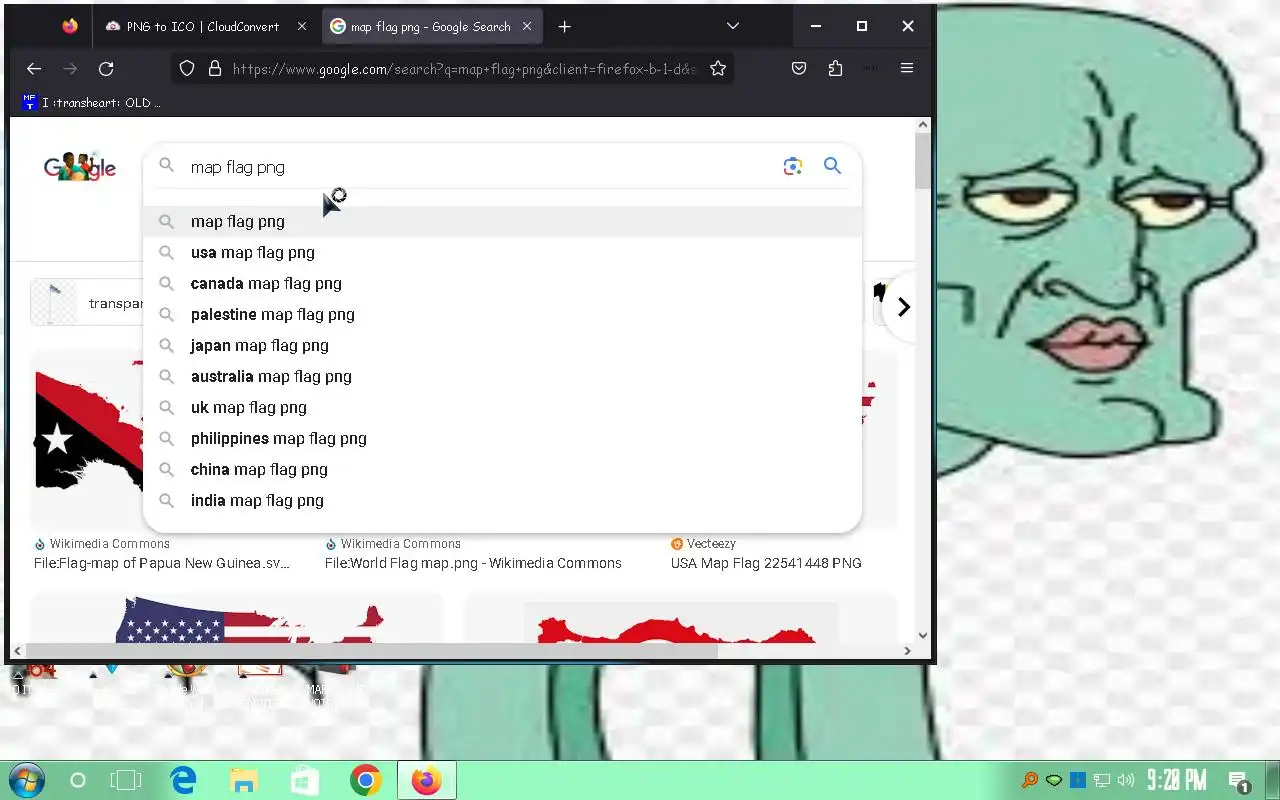This screenshot has height=800, width=1280.
Task: Open network status tray icon
Action: coord(1102,780)
